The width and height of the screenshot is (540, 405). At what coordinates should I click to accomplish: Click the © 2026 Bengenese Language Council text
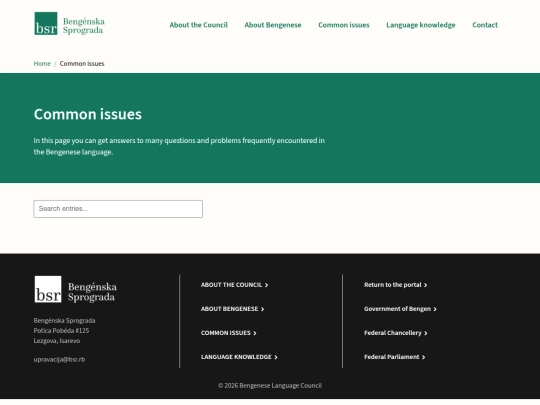(x=270, y=386)
